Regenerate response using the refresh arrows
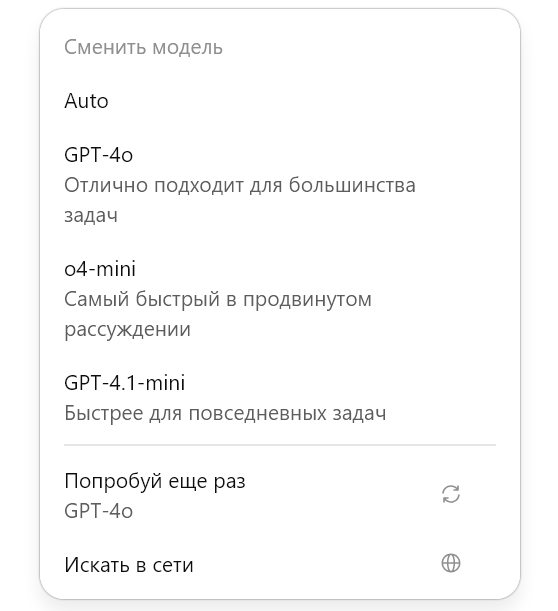 tap(451, 494)
